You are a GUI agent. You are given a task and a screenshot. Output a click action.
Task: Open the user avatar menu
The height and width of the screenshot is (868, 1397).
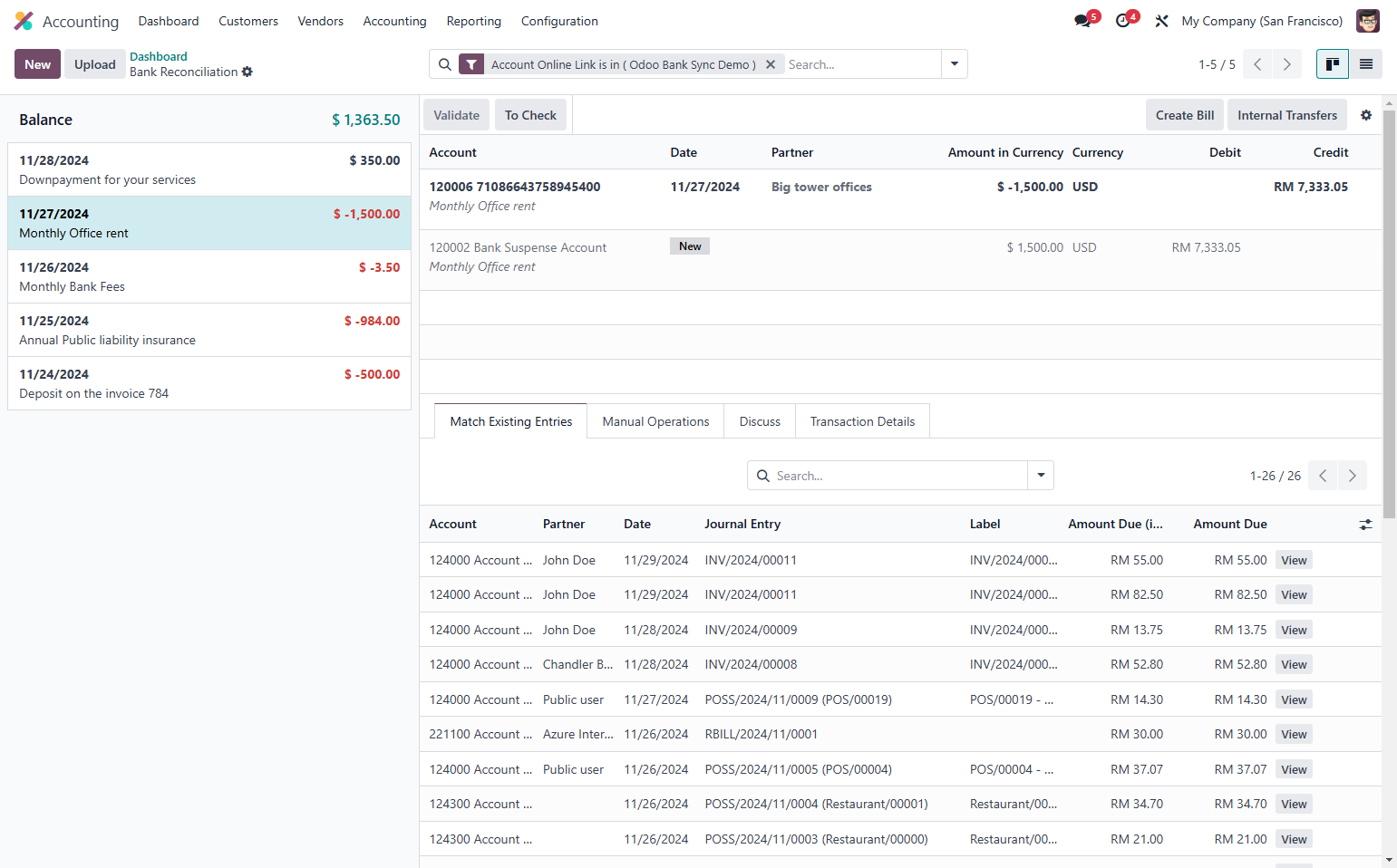click(x=1367, y=21)
